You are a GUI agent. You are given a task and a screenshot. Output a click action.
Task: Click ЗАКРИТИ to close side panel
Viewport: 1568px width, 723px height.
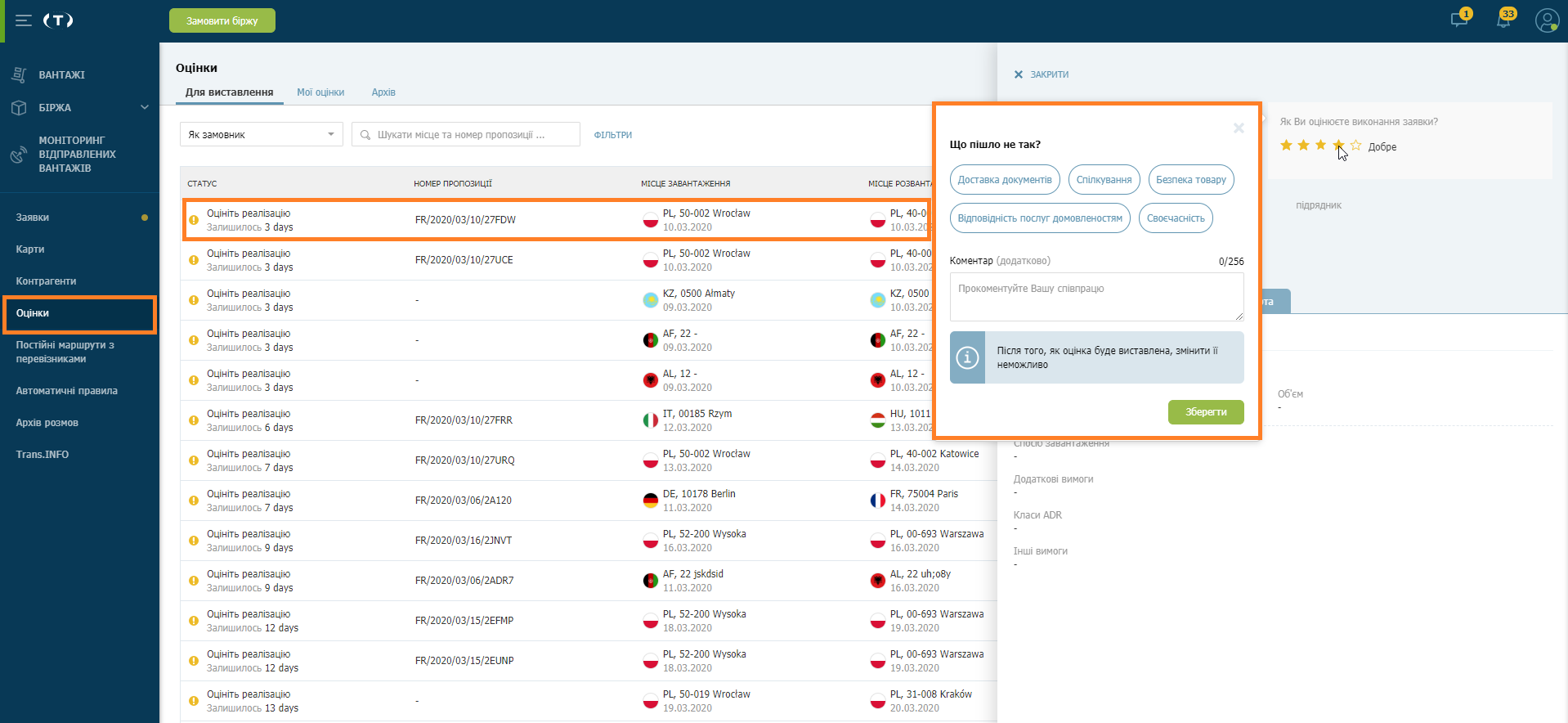(x=1042, y=74)
